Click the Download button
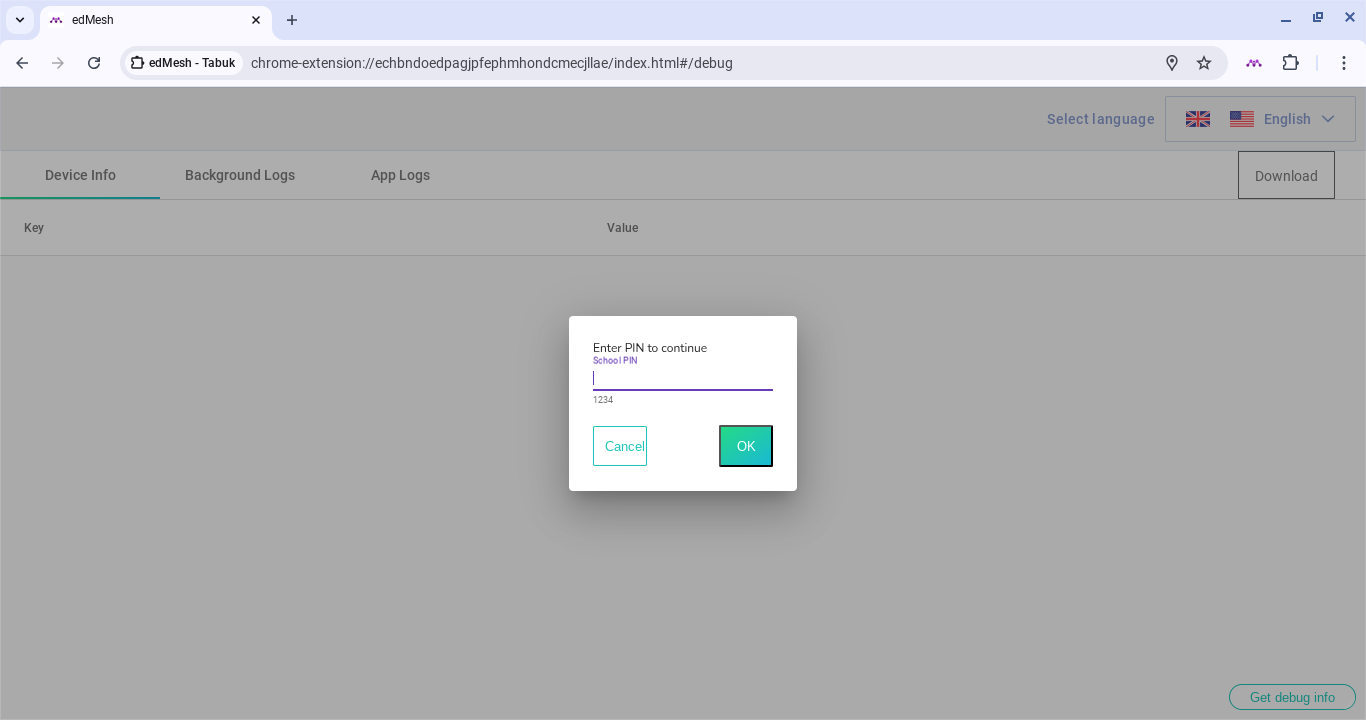1366x720 pixels. coord(1286,175)
